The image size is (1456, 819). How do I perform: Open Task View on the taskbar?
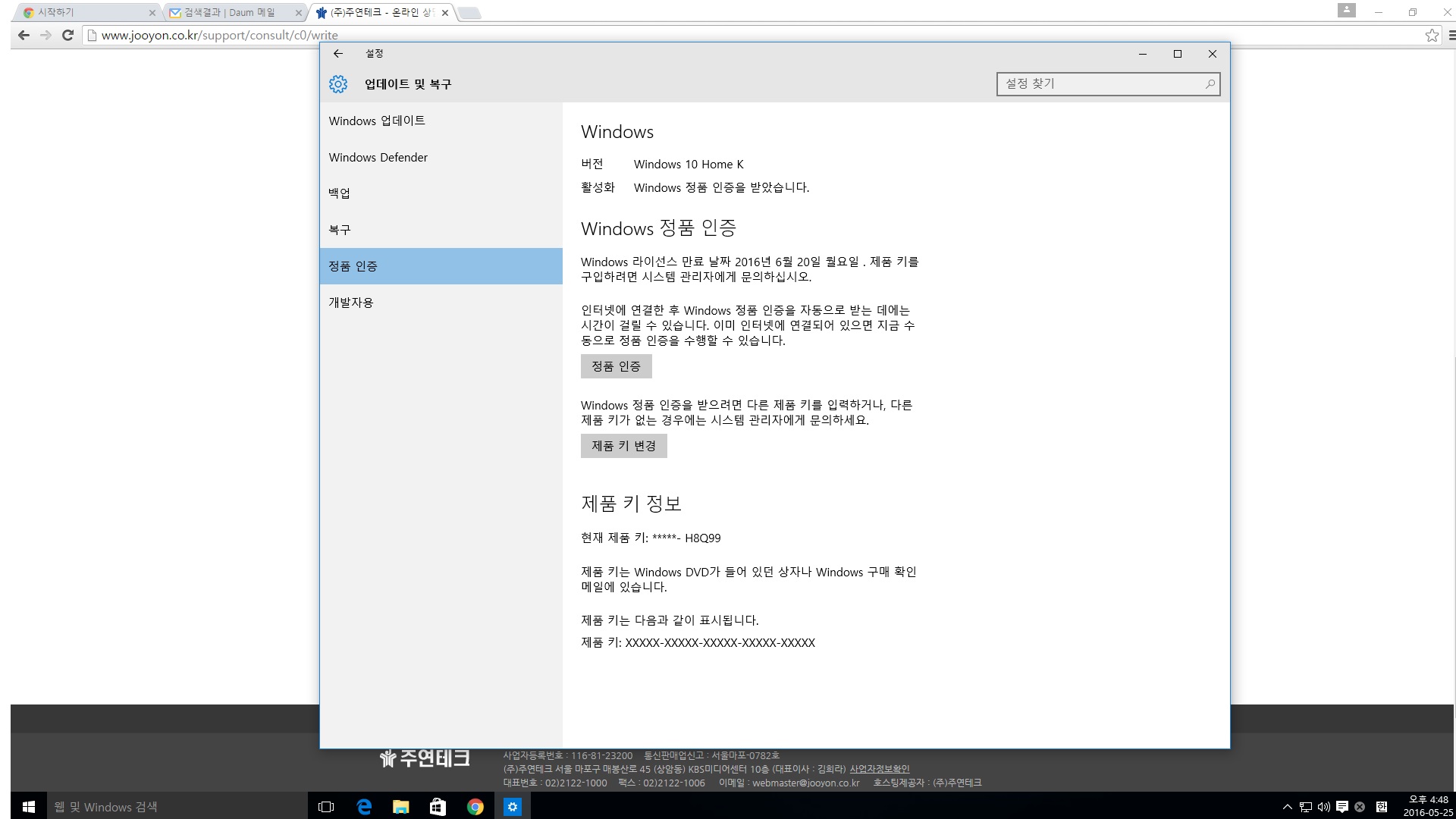tap(326, 806)
